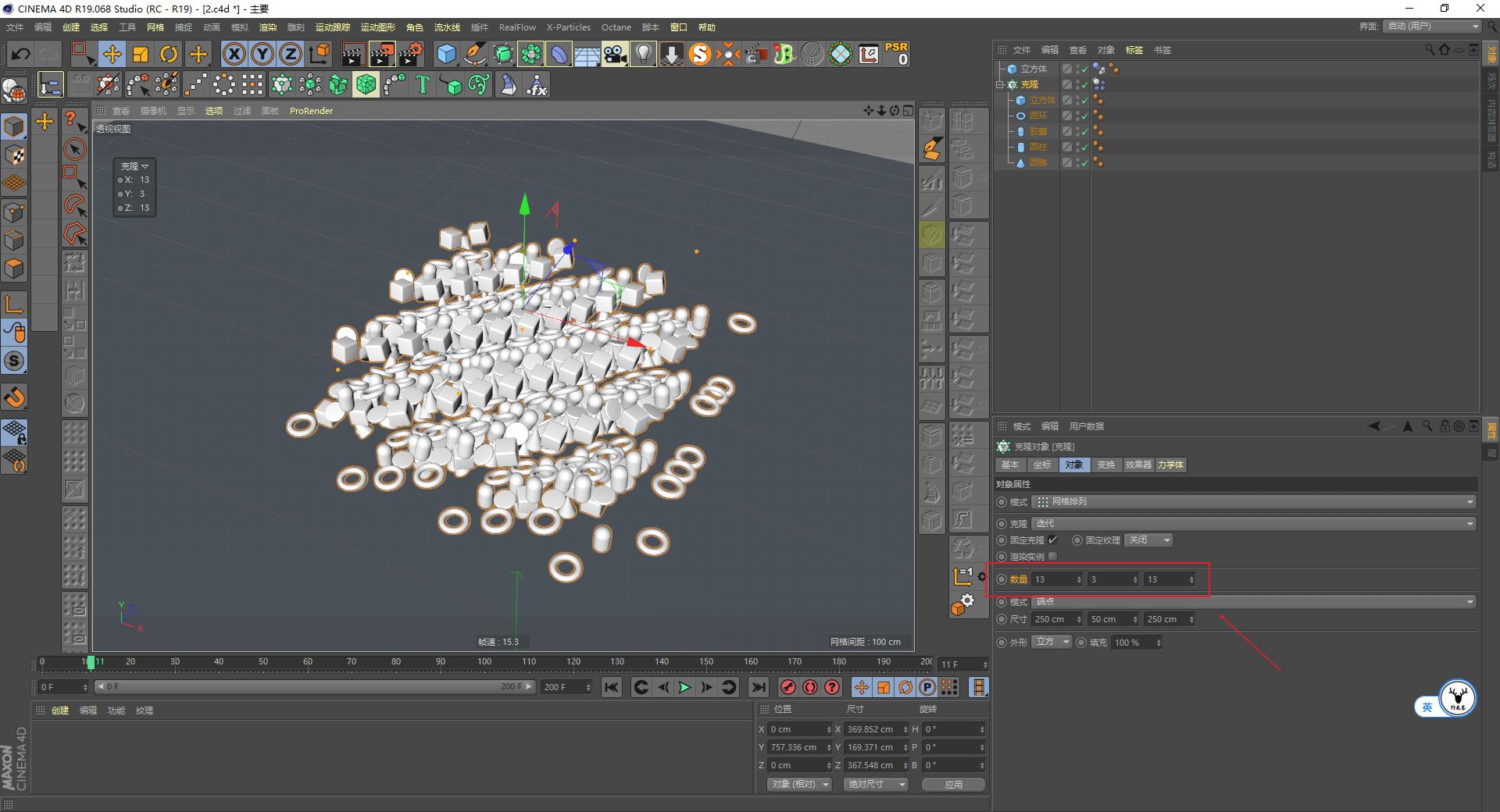Enable the 渲染实例 checkbox
This screenshot has width=1500, height=812.
[1052, 556]
